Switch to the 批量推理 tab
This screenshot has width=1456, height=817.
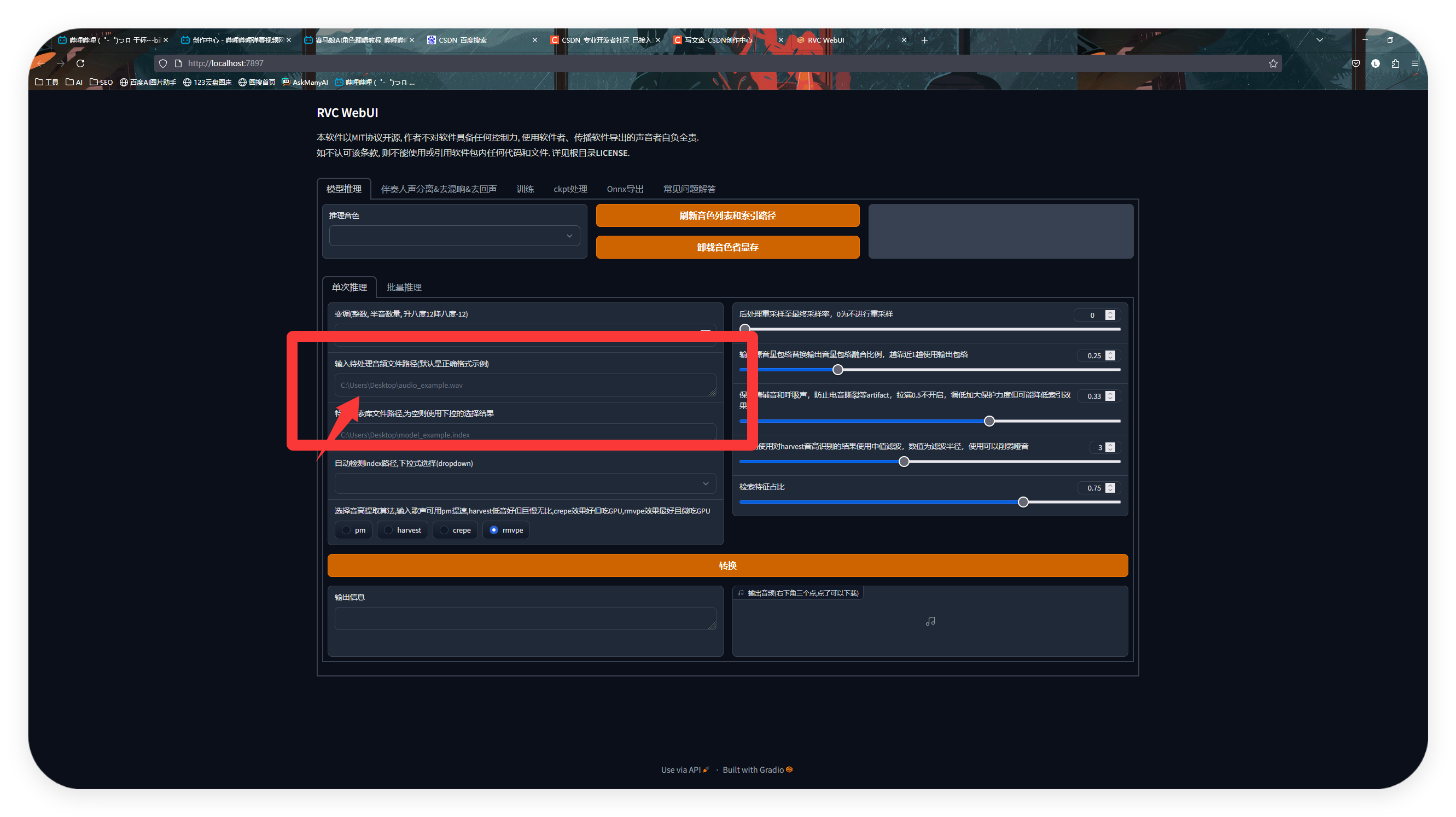tap(404, 288)
